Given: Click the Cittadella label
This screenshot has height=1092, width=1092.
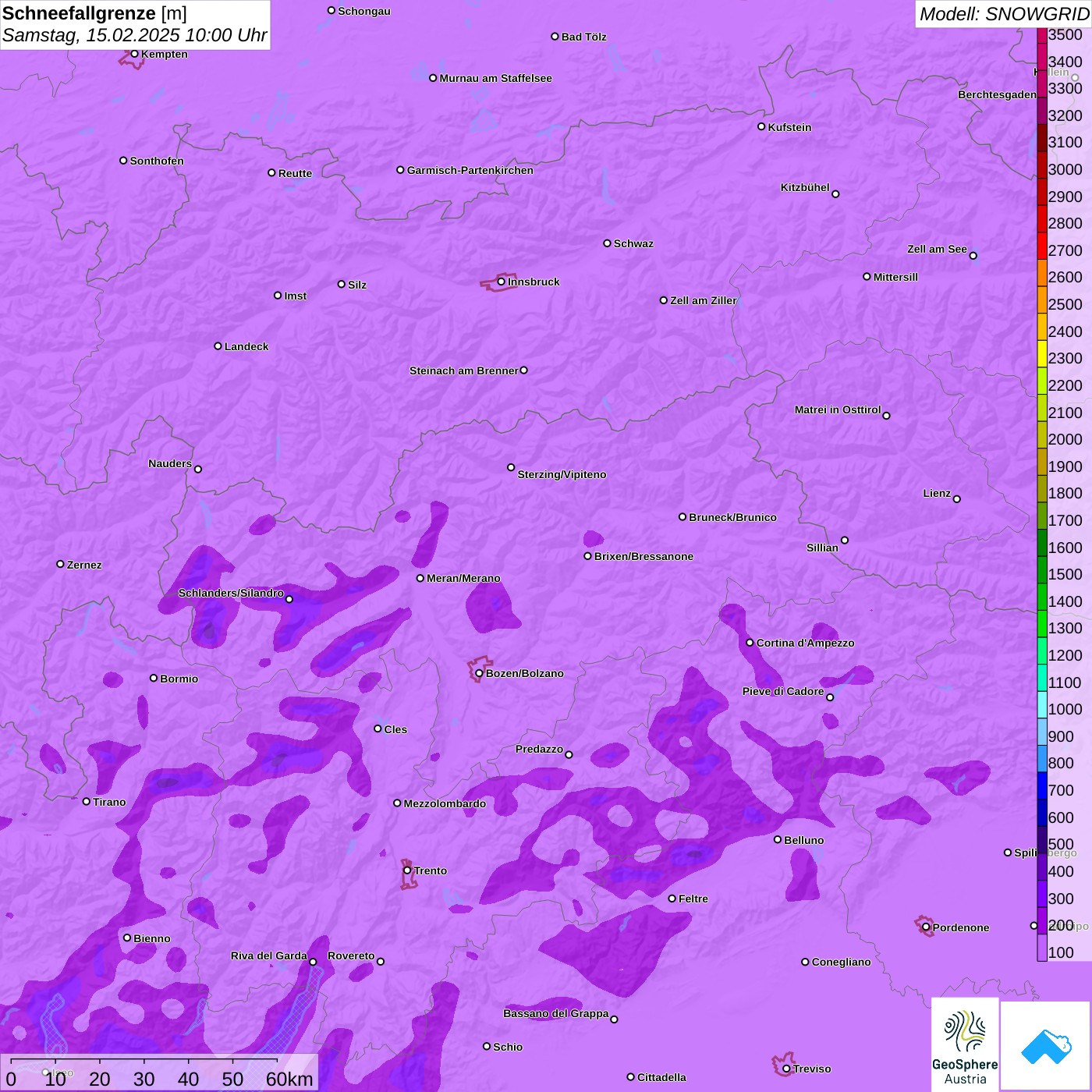Looking at the screenshot, I should pos(661,1077).
